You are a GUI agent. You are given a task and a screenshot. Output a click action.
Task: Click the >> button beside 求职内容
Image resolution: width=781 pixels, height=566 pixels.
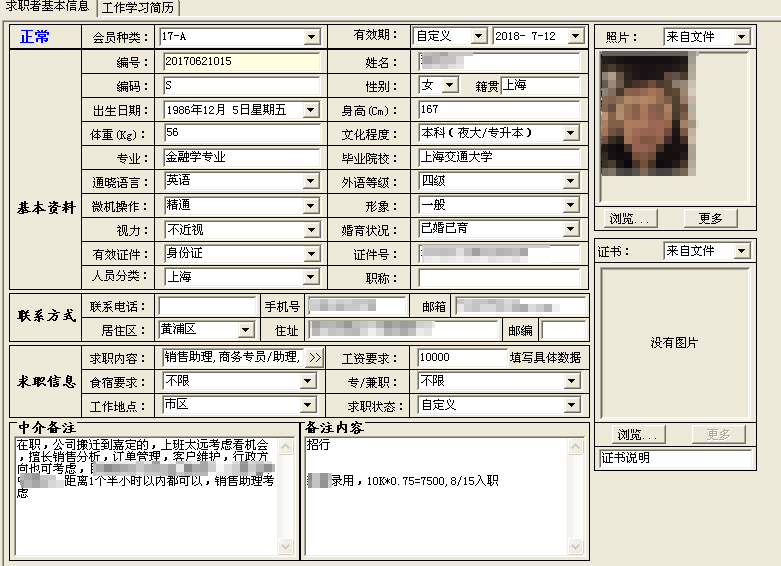point(315,358)
